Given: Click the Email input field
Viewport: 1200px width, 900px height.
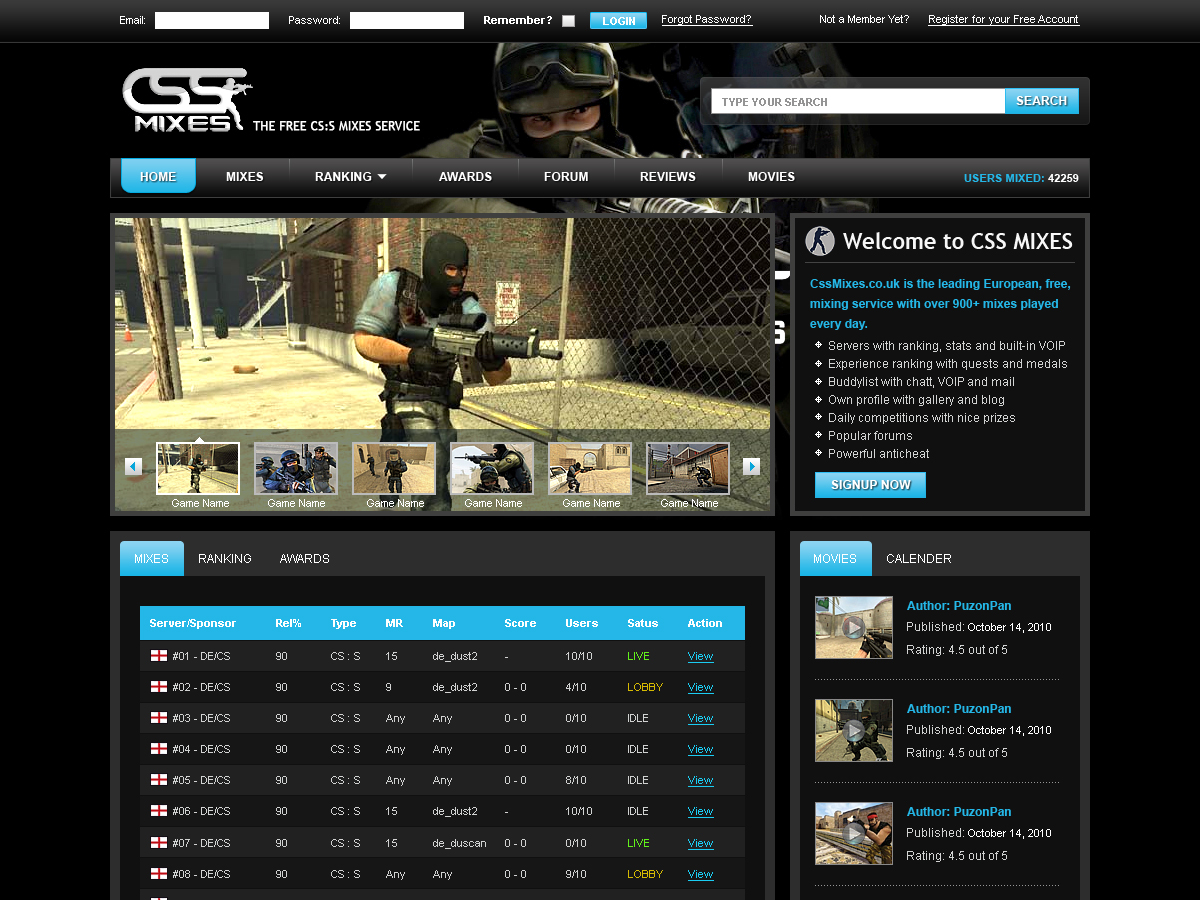Looking at the screenshot, I should [x=212, y=21].
